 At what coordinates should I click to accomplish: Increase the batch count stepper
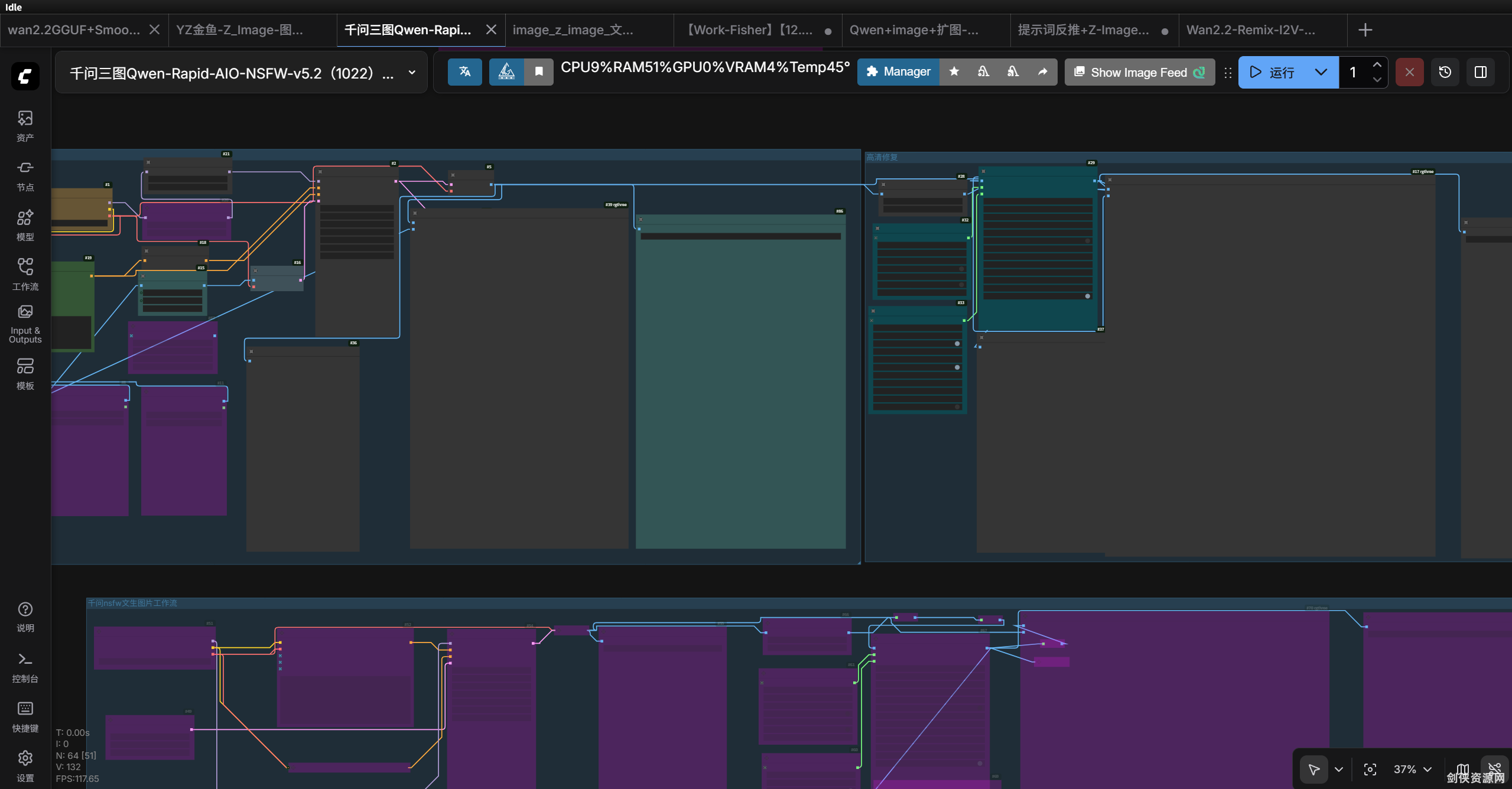(1377, 65)
